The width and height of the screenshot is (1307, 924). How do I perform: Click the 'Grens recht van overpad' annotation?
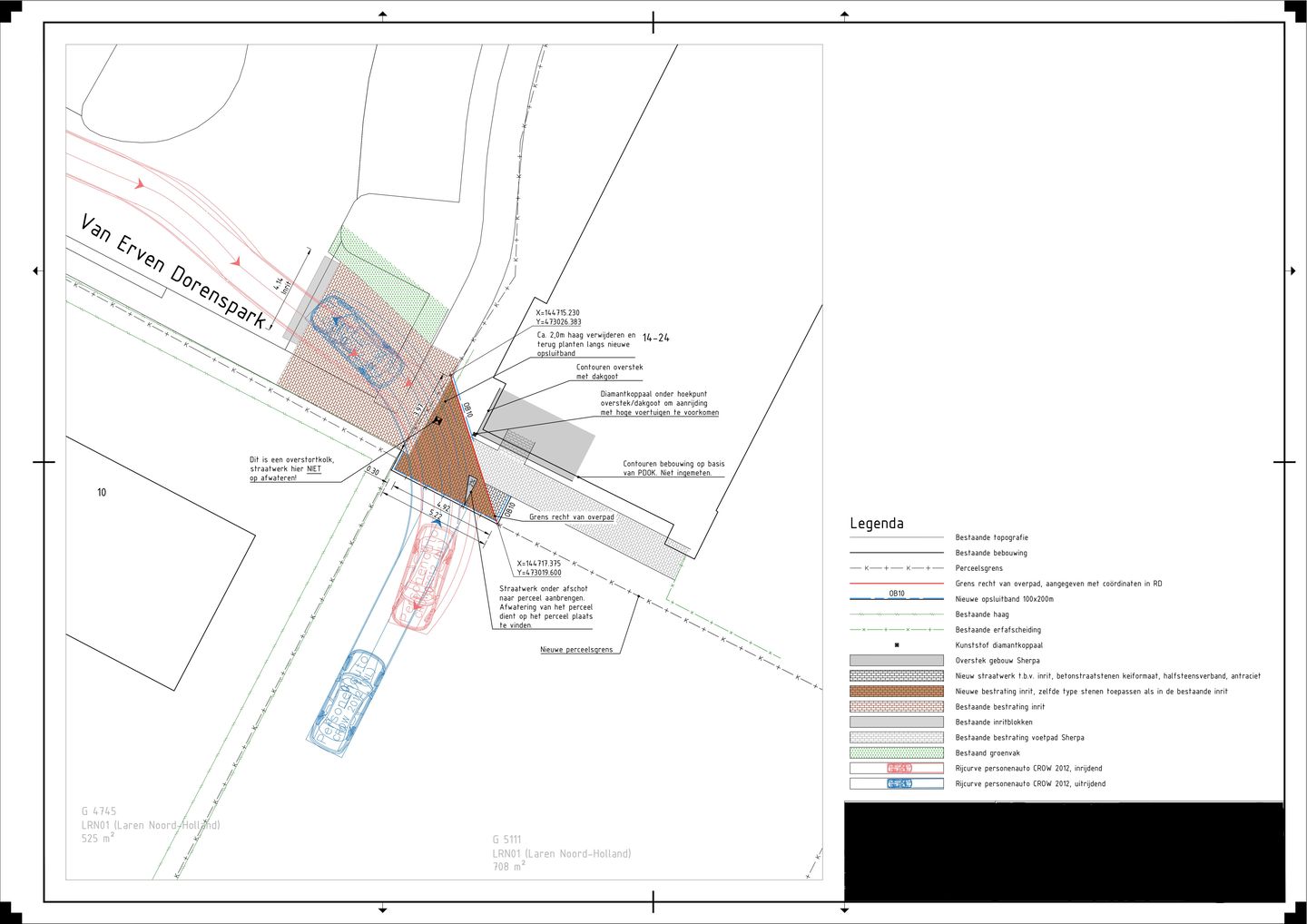click(571, 517)
